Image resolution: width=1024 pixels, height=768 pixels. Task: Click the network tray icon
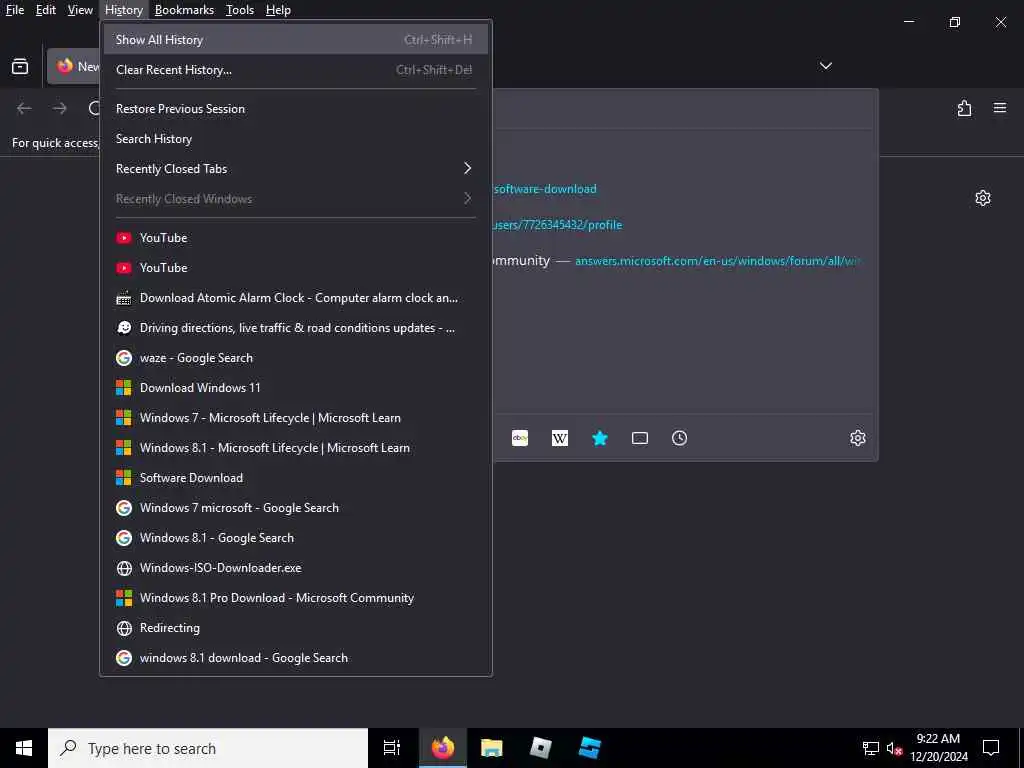(x=871, y=748)
